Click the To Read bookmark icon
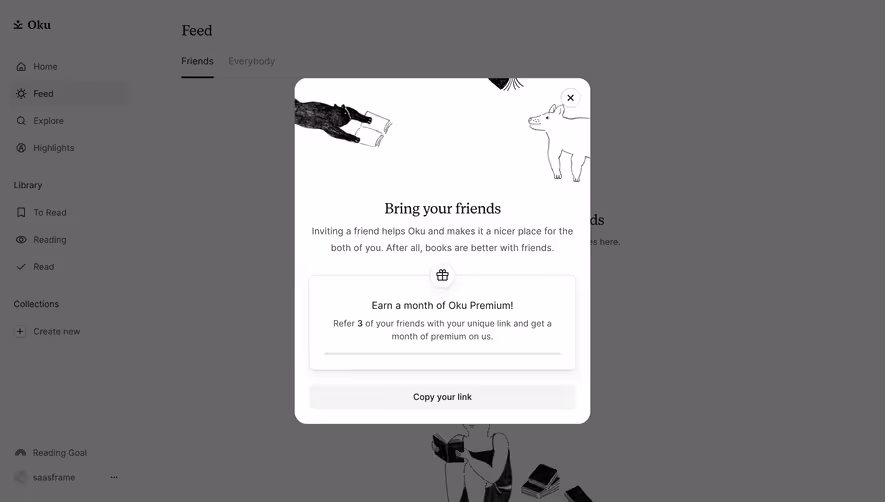This screenshot has height=502, width=885. 21,212
